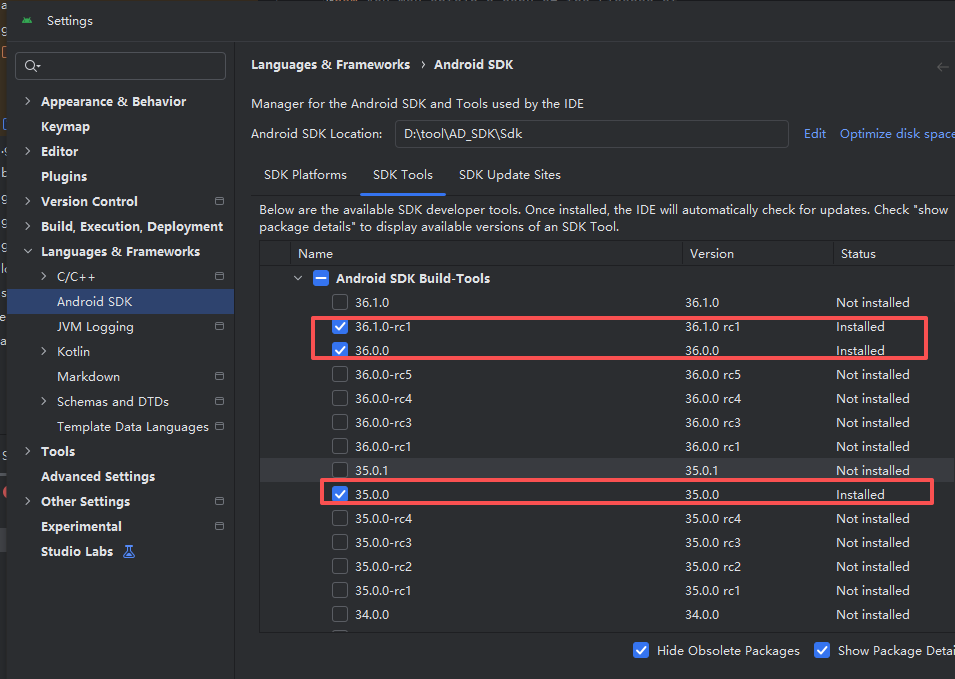The height and width of the screenshot is (679, 955).
Task: Expand the Editor section chevron
Action: click(27, 151)
